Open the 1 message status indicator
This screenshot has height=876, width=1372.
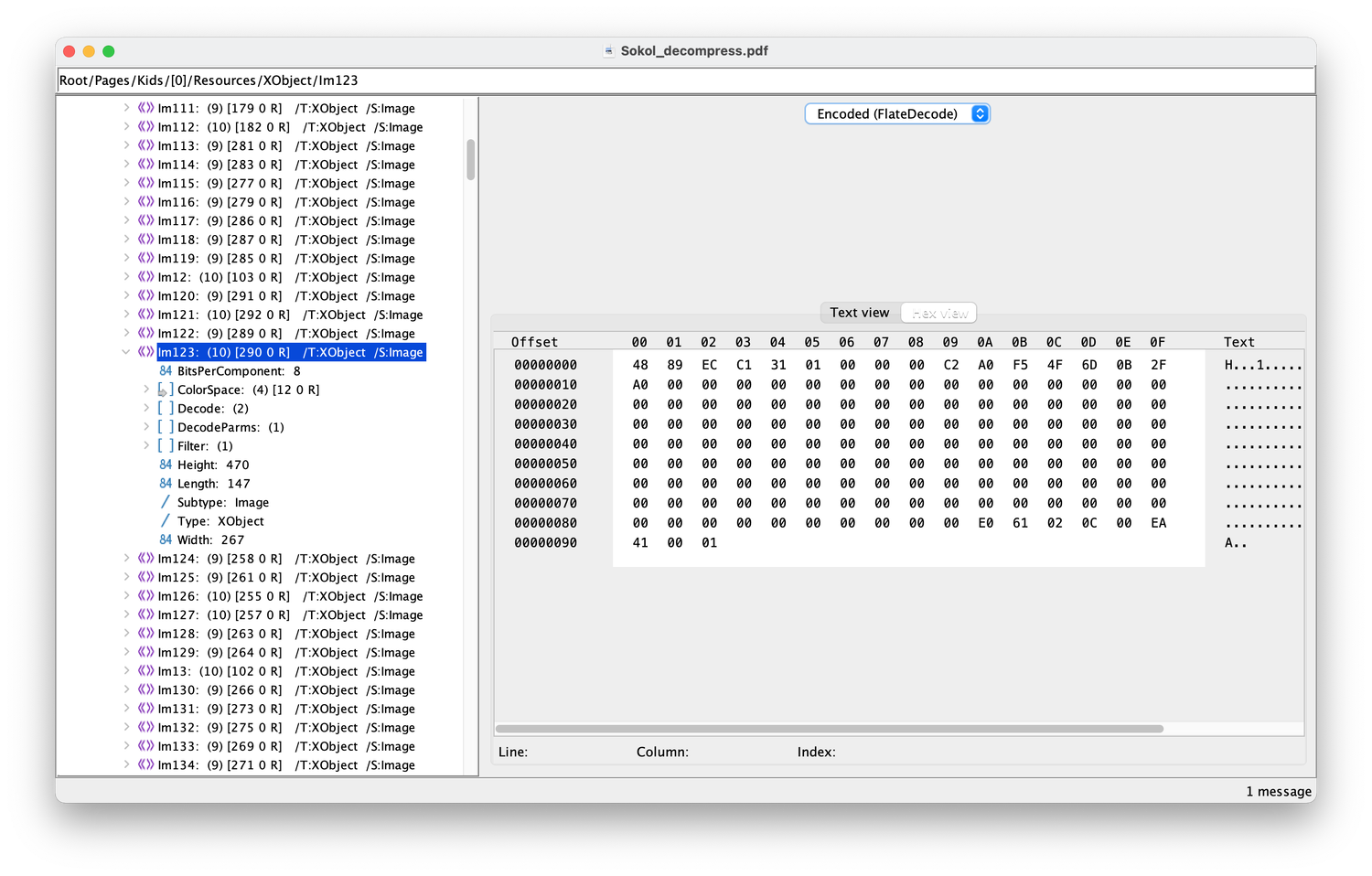(x=1279, y=791)
